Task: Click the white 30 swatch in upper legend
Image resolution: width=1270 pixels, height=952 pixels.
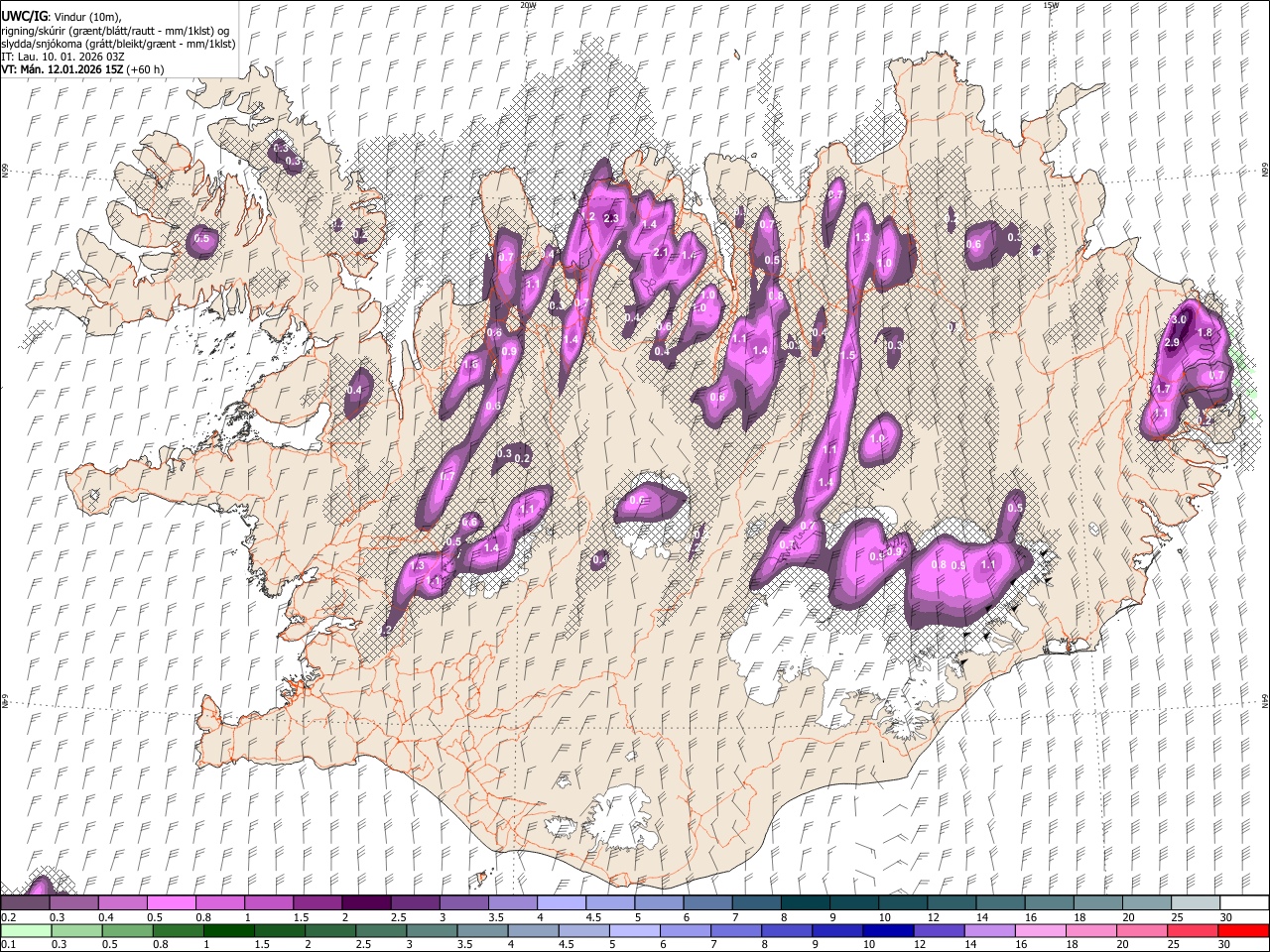Action: pyautogui.click(x=1243, y=903)
